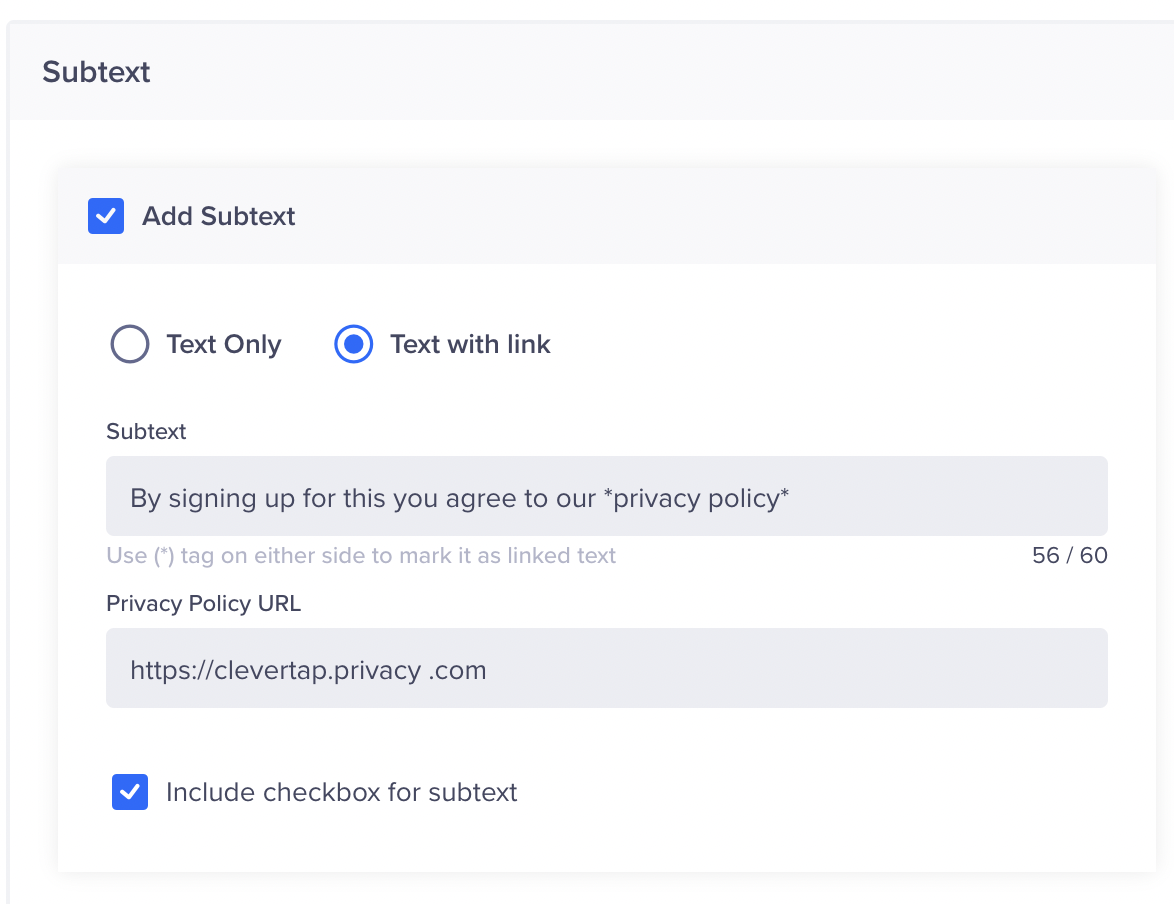This screenshot has height=904, width=1174.
Task: Click the 56 / 60 character counter
Action: pyautogui.click(x=1069, y=556)
